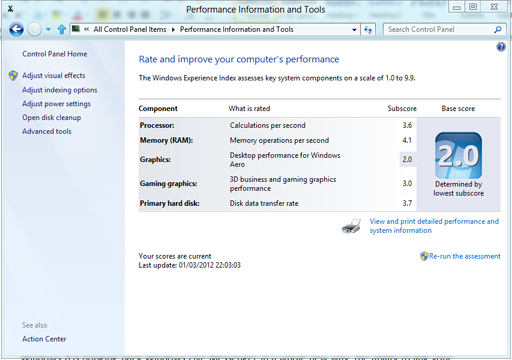The width and height of the screenshot is (512, 360).
Task: Click '3D business and gaming graphics performance' text
Action: 283,184
